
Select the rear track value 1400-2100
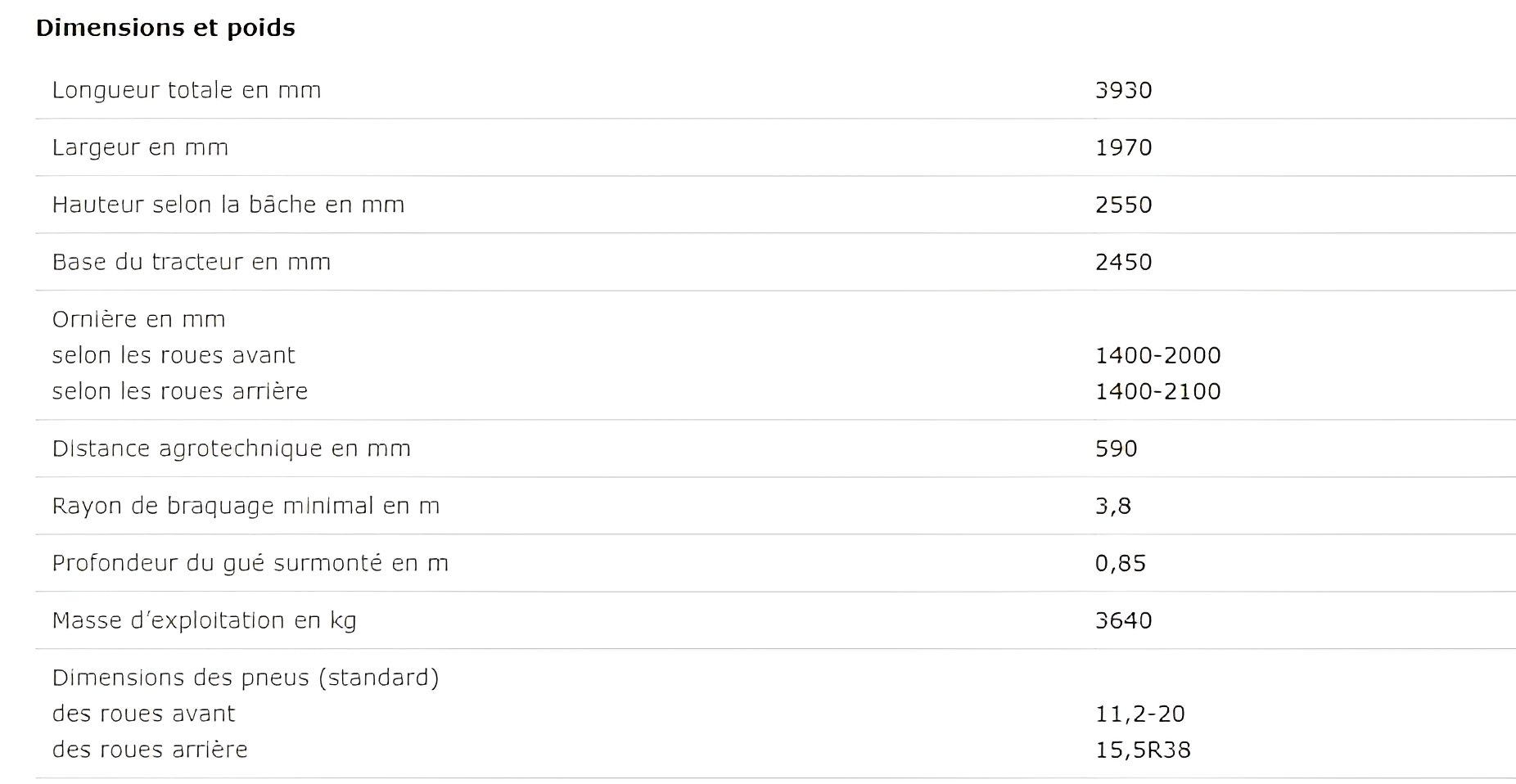click(x=1157, y=391)
